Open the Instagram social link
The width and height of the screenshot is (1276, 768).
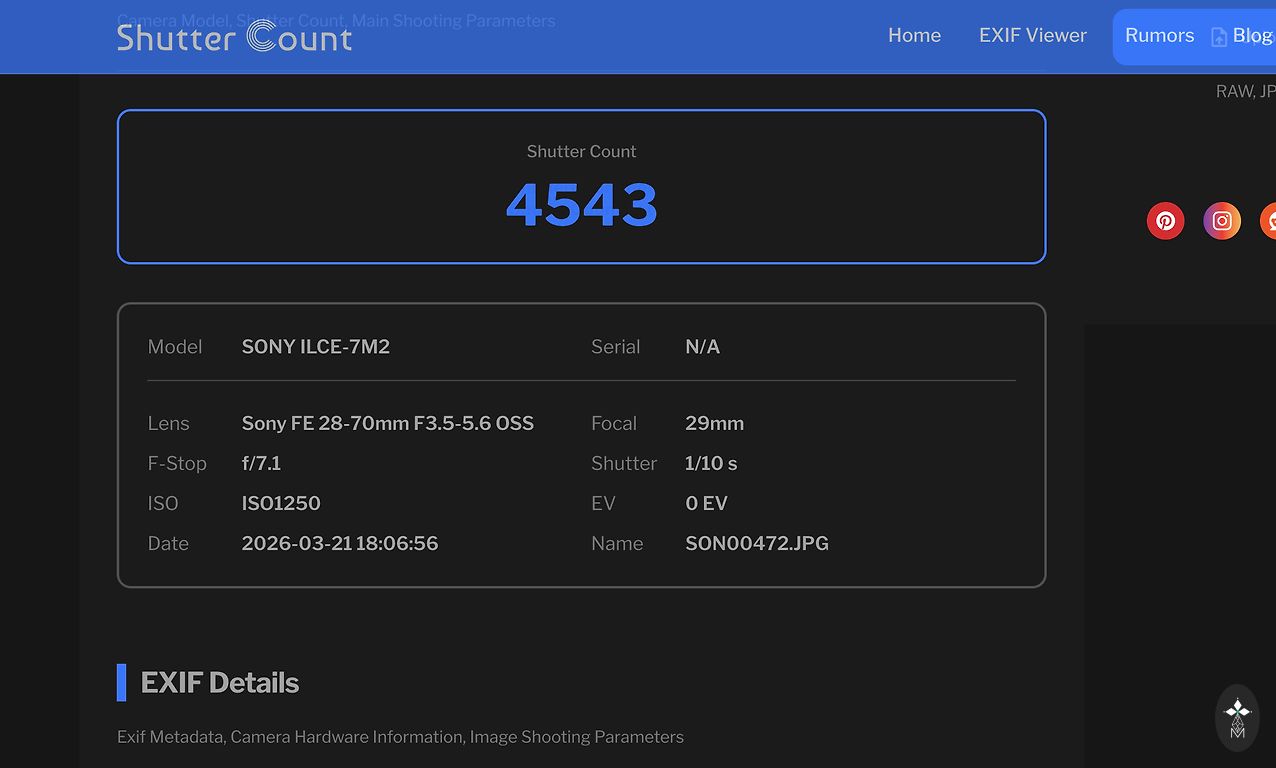[x=1221, y=221]
